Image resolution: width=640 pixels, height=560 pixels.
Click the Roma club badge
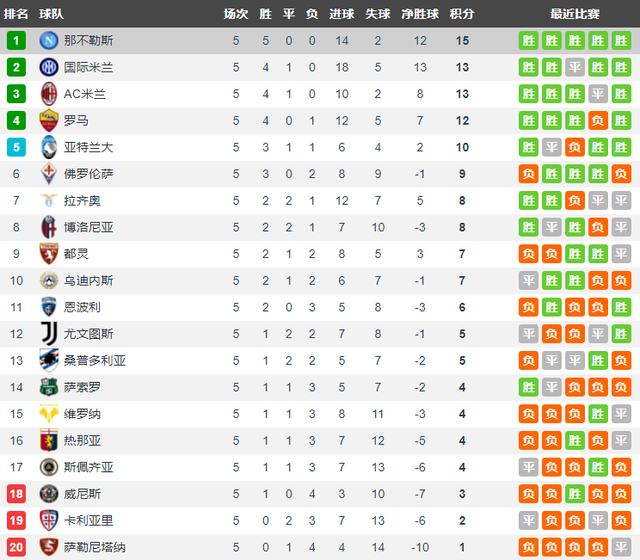(x=49, y=120)
